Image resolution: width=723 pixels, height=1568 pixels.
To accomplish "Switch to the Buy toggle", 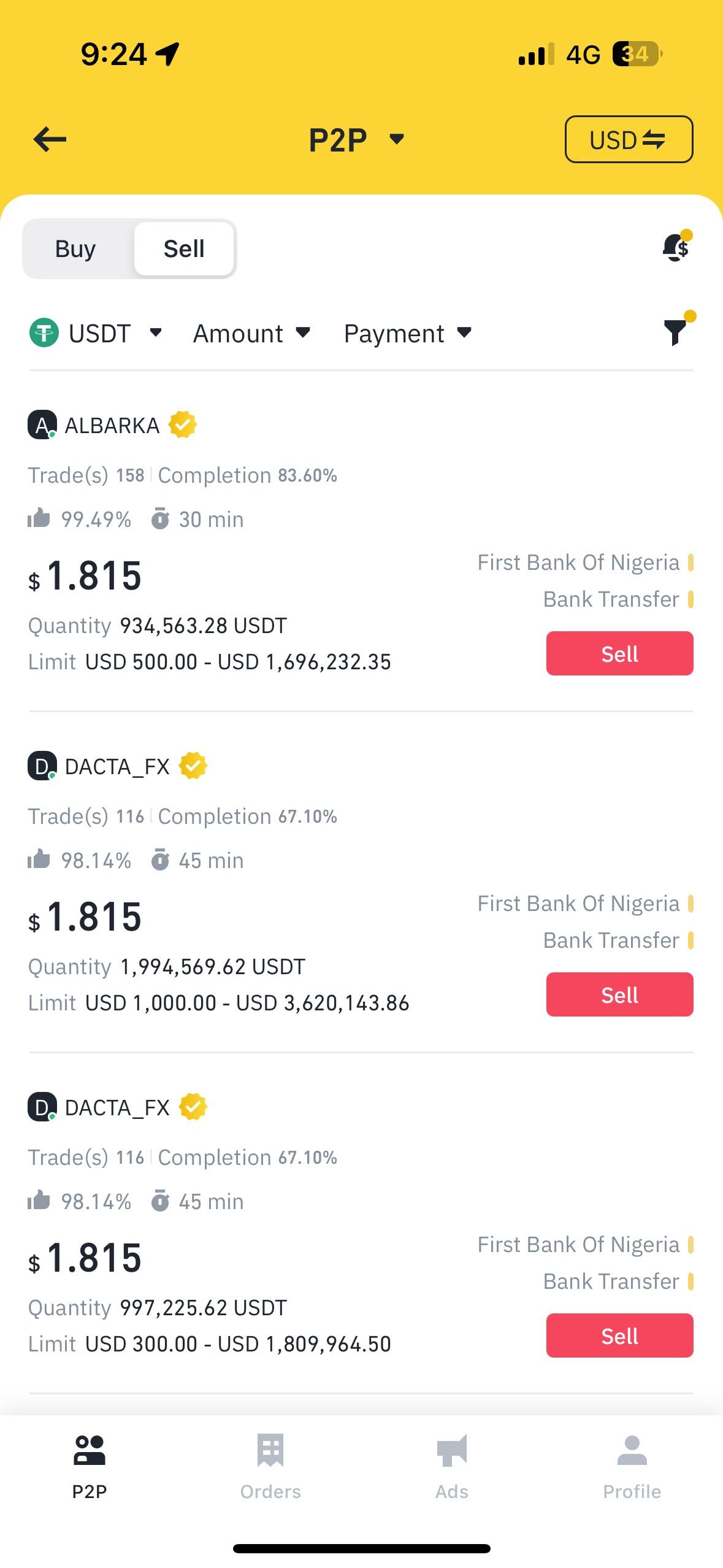I will pyautogui.click(x=75, y=249).
